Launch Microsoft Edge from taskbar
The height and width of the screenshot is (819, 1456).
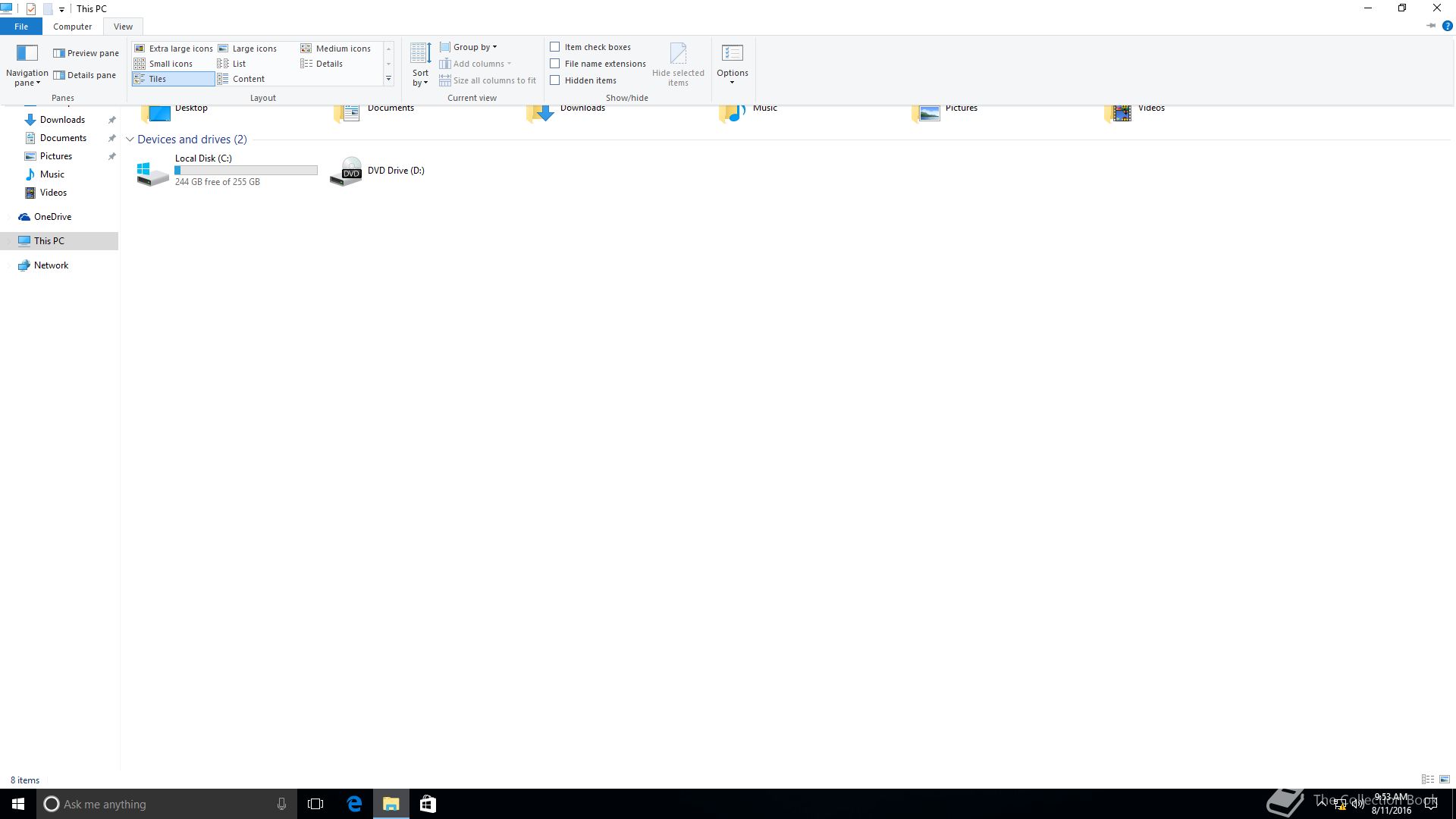click(x=354, y=804)
